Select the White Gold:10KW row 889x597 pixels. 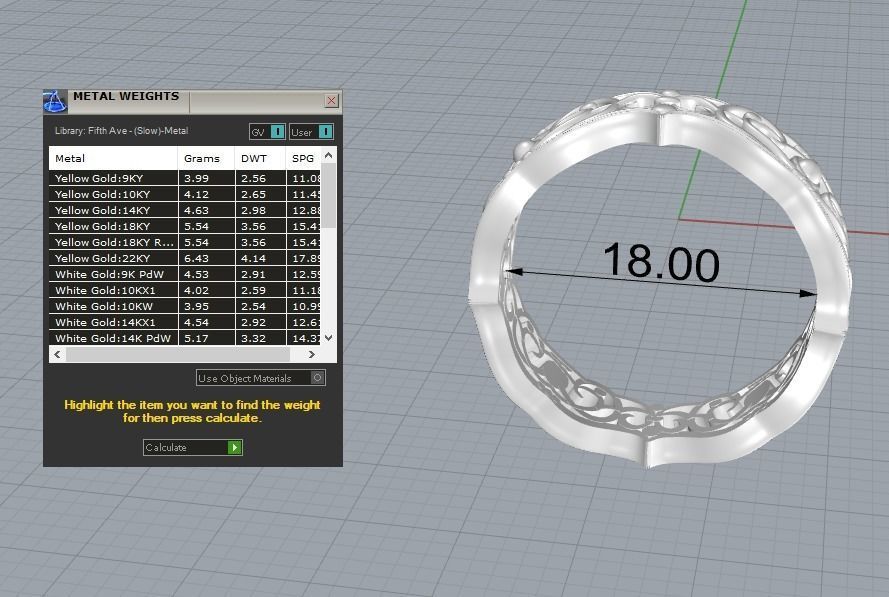point(185,306)
